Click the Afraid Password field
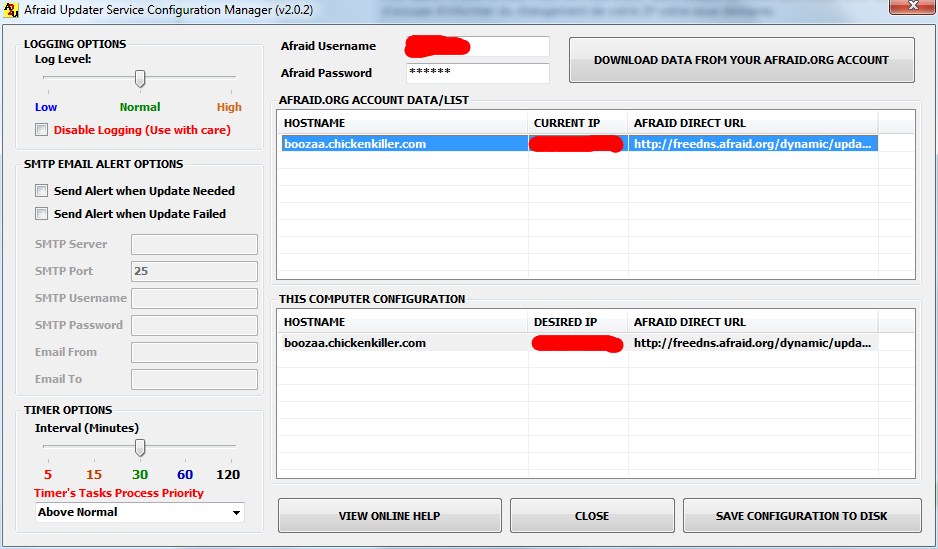The height and width of the screenshot is (549, 938). [x=477, y=73]
